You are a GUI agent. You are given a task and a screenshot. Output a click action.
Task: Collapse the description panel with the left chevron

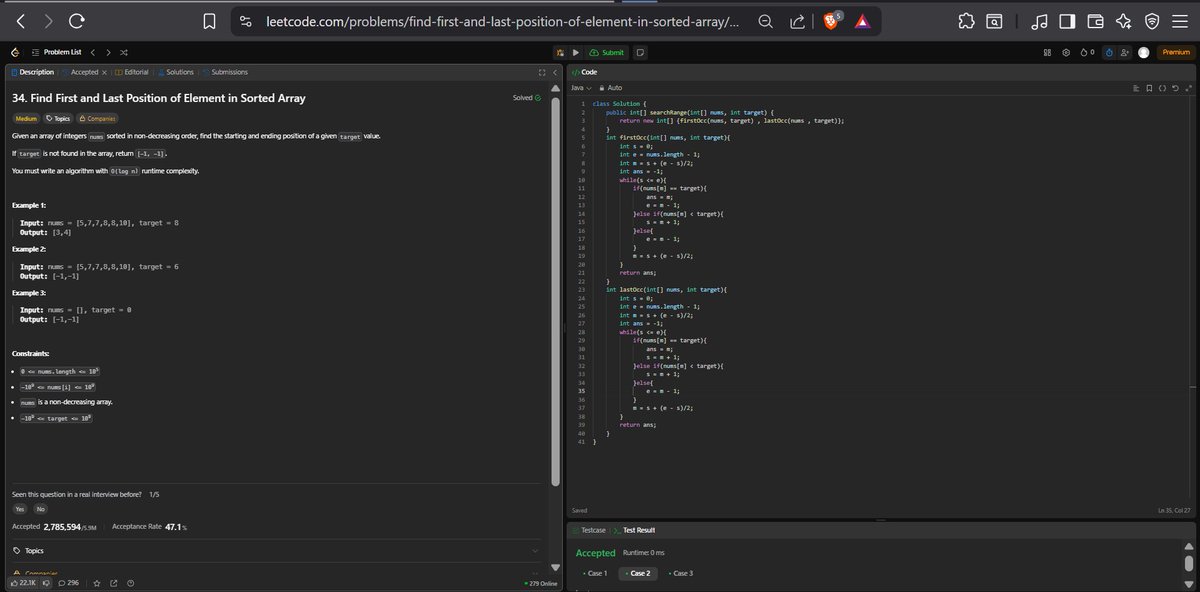coord(555,72)
